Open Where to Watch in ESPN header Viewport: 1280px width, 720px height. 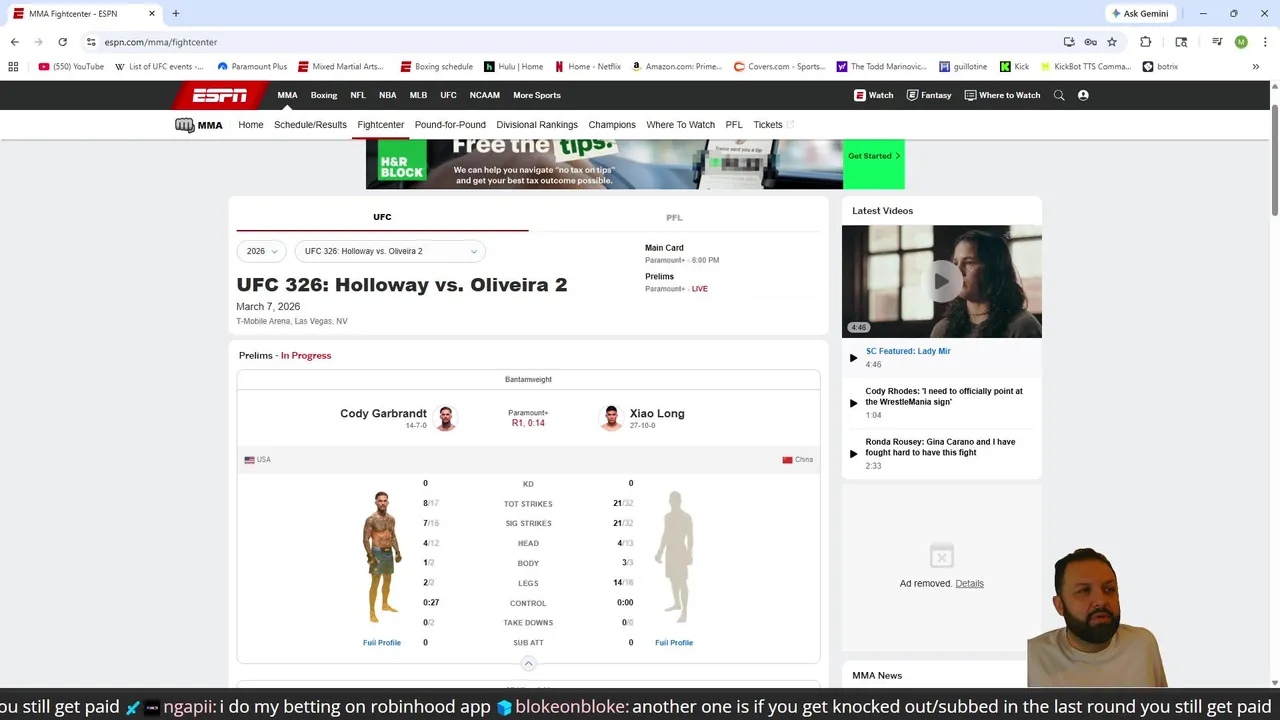coord(1002,95)
